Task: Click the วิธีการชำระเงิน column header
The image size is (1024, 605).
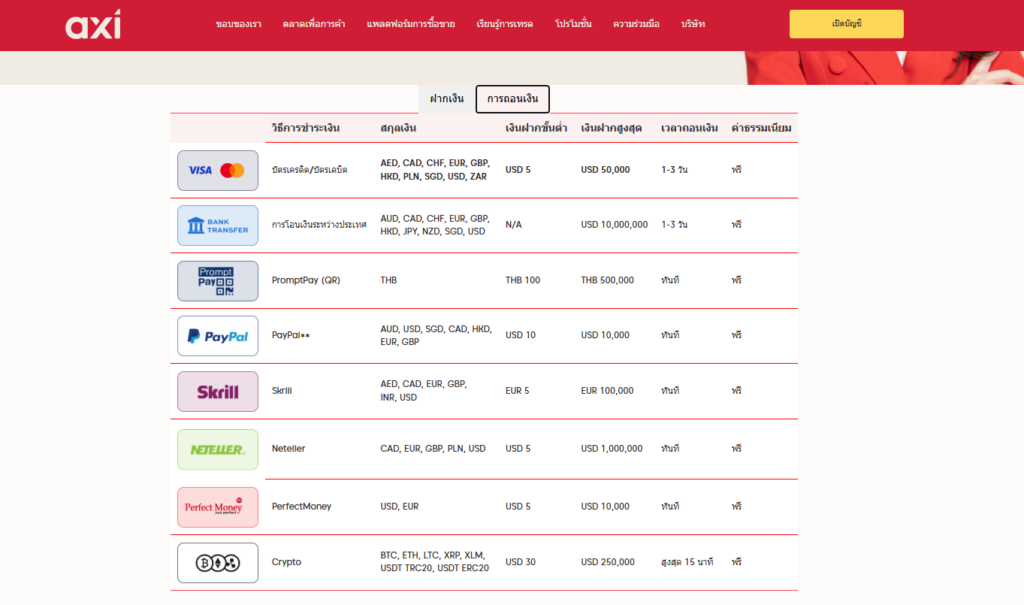Action: pos(306,128)
